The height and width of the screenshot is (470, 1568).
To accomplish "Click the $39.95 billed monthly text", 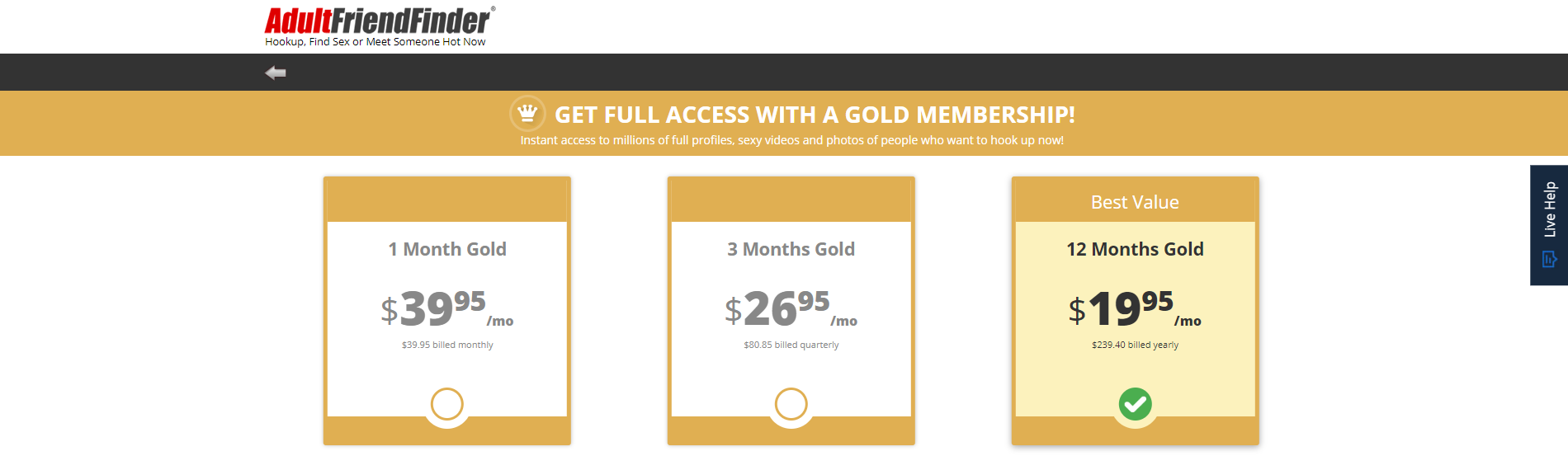I will point(447,345).
